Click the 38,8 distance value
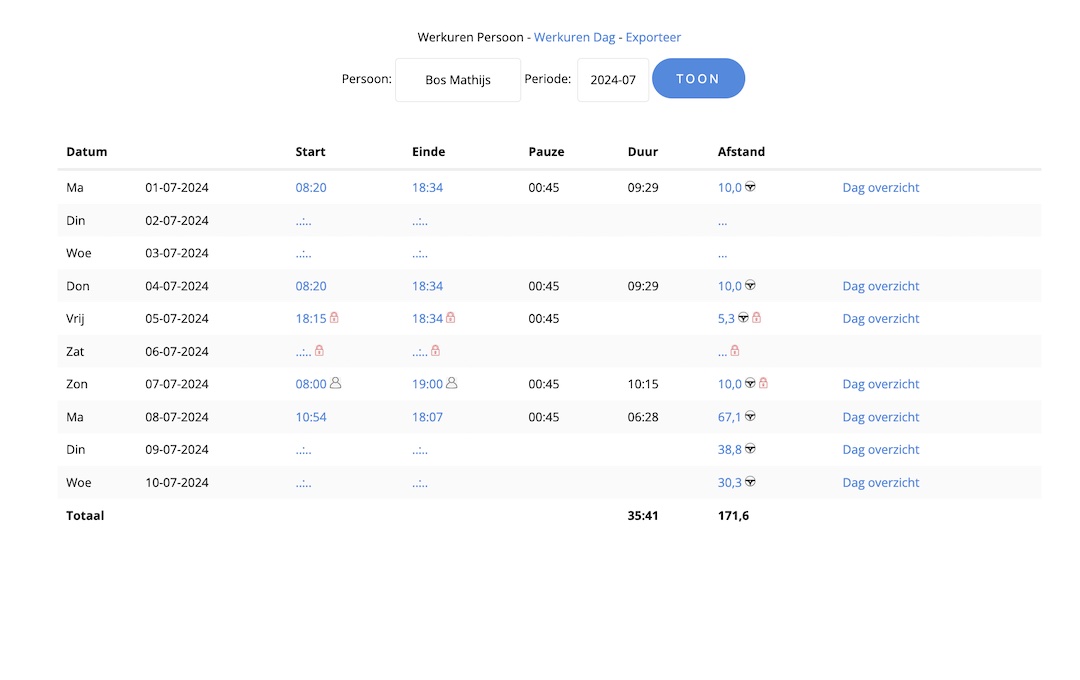This screenshot has width=1080, height=680. coord(730,450)
